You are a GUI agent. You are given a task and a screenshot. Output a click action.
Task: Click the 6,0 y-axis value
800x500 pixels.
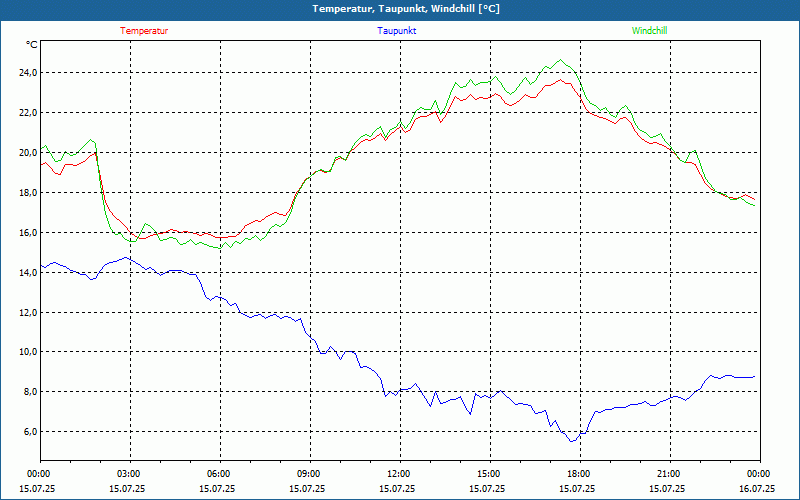[31, 432]
